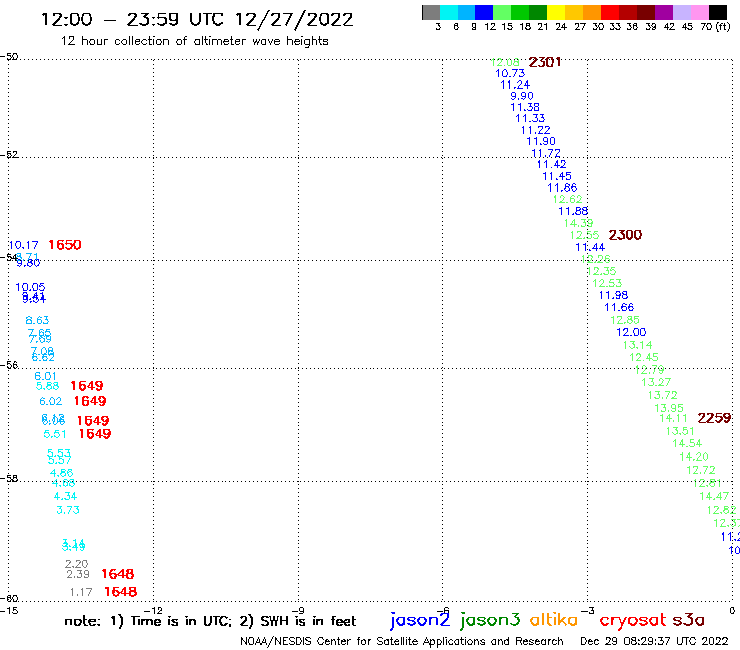Click the gray 2.20 wave height value
This screenshot has height=650, width=740.
click(76, 564)
